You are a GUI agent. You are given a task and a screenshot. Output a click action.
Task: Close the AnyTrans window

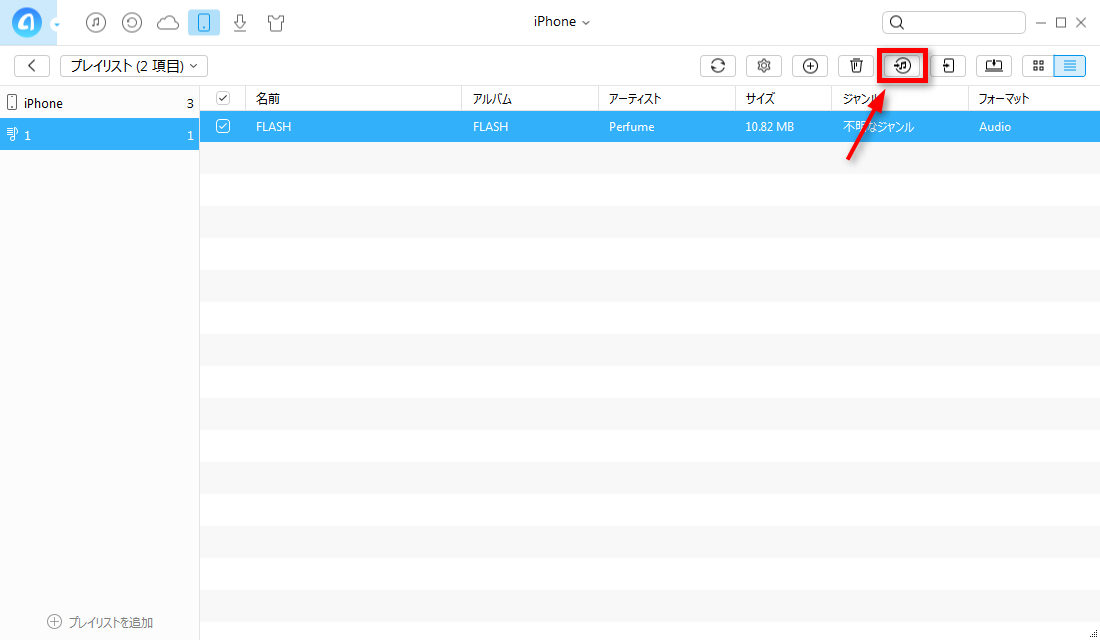pos(1081,23)
